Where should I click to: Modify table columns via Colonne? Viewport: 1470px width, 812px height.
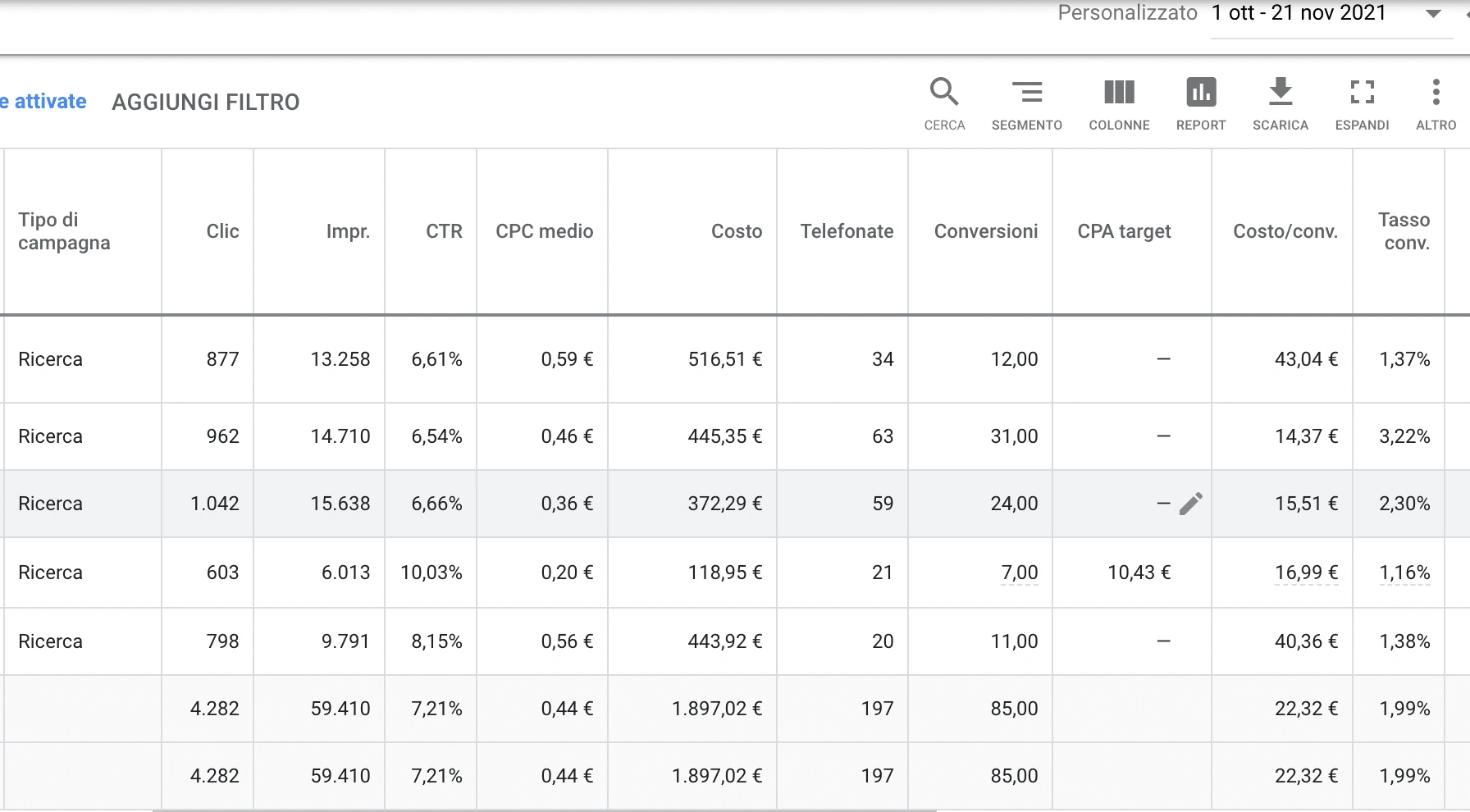pyautogui.click(x=1119, y=103)
